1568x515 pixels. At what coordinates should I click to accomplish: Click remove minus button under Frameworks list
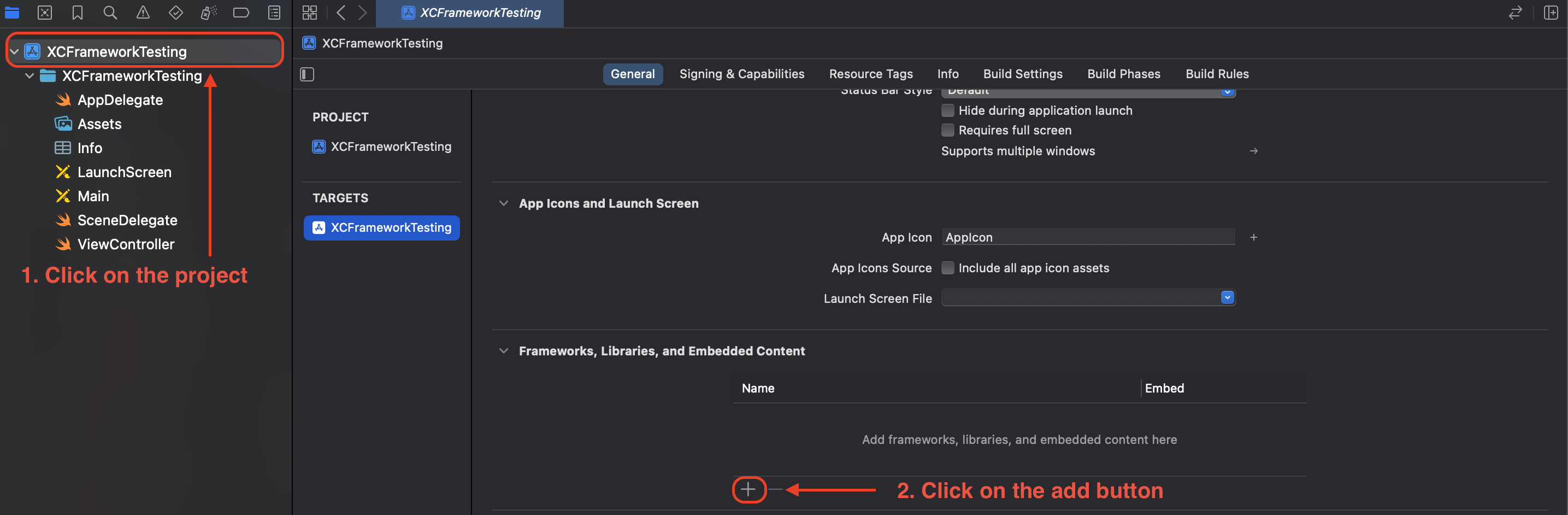775,489
